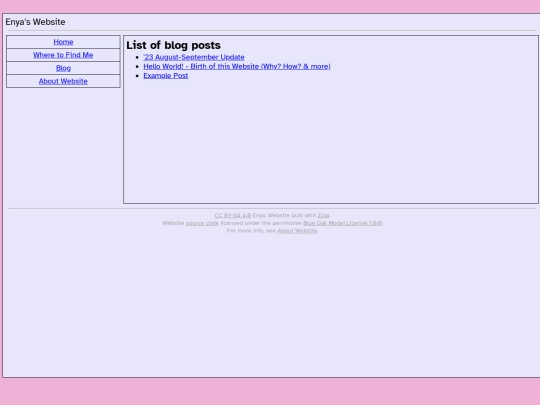Open About Website in the sidebar

(x=63, y=81)
